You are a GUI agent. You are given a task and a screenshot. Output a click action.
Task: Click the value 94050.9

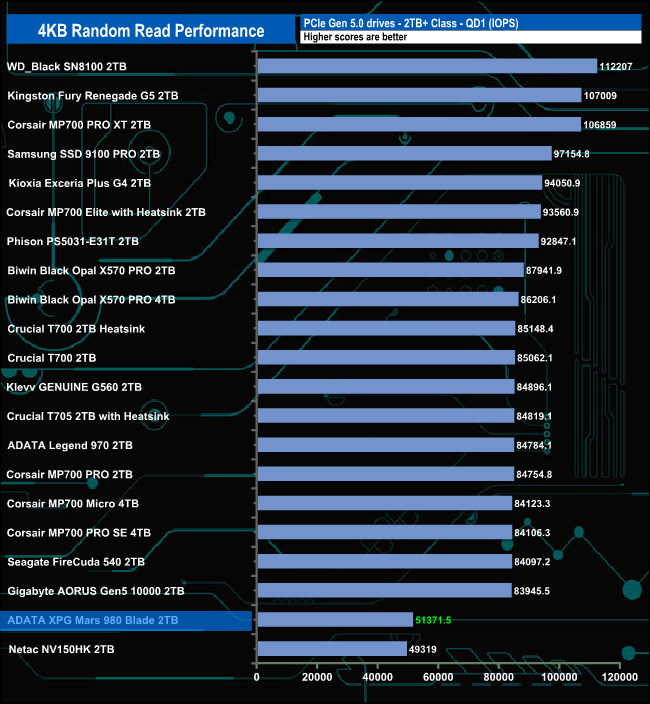coord(562,183)
